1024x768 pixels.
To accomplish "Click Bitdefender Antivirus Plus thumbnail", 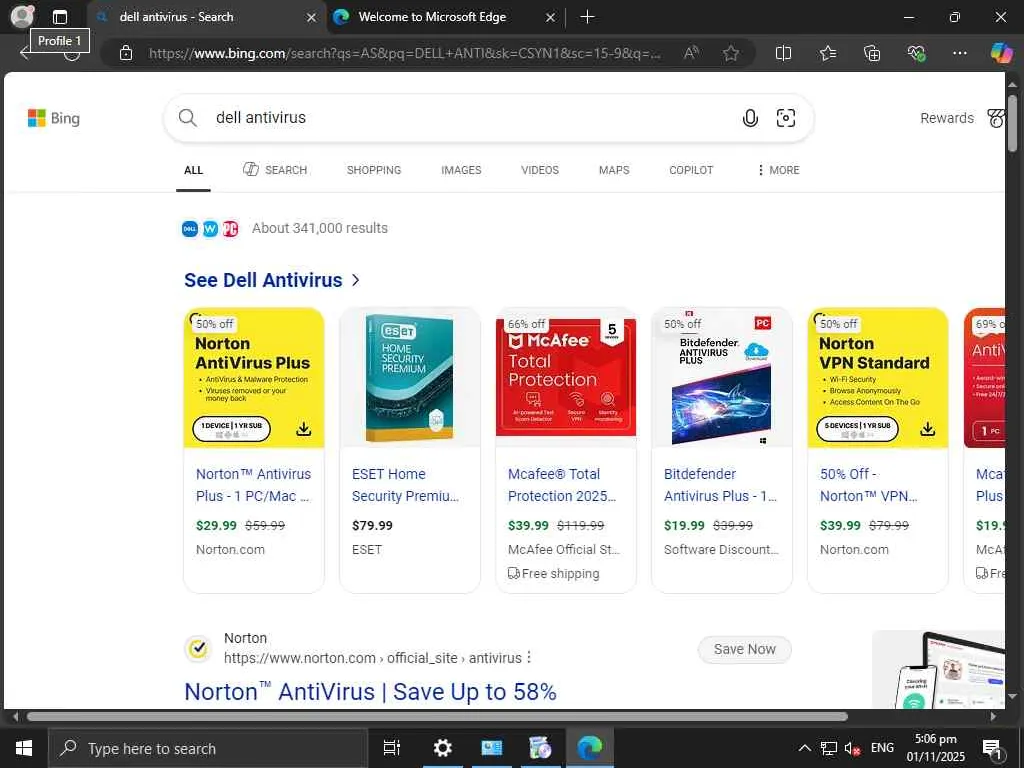I will click(722, 377).
